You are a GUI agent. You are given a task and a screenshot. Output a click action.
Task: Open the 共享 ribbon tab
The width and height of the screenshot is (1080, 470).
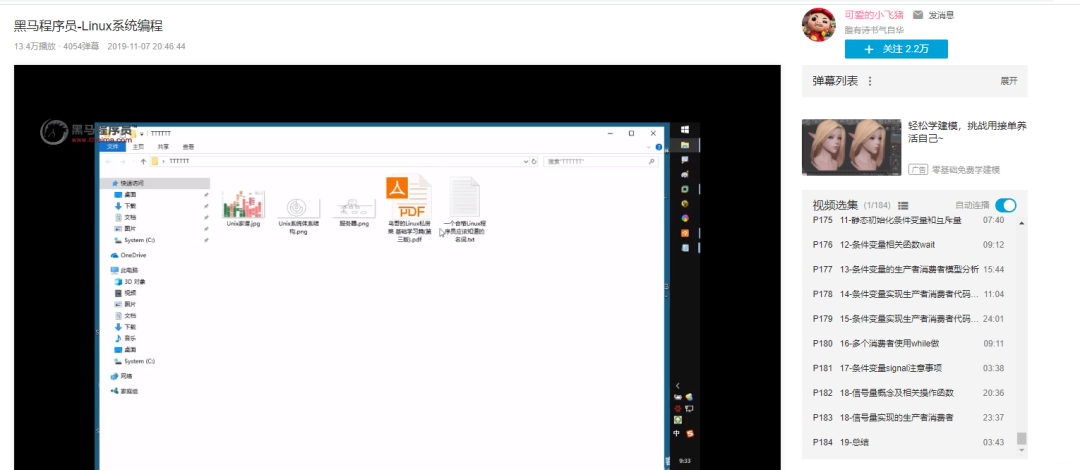[x=163, y=147]
